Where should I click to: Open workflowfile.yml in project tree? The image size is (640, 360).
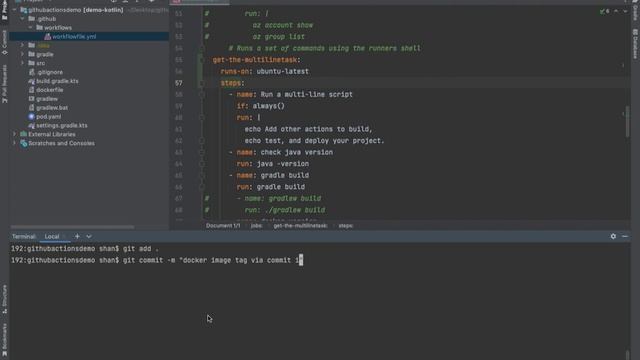(74, 36)
